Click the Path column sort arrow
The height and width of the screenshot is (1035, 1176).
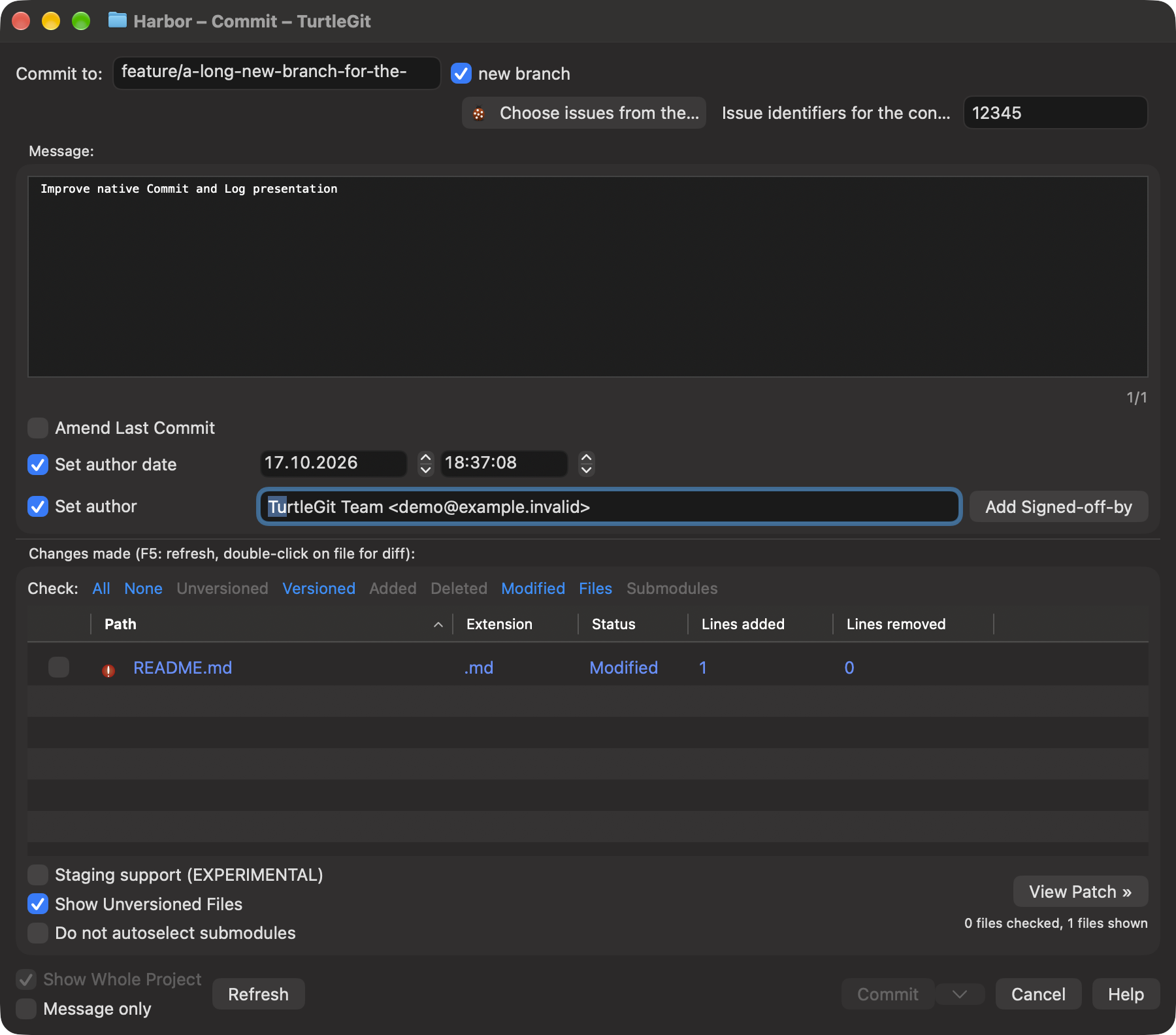click(438, 625)
